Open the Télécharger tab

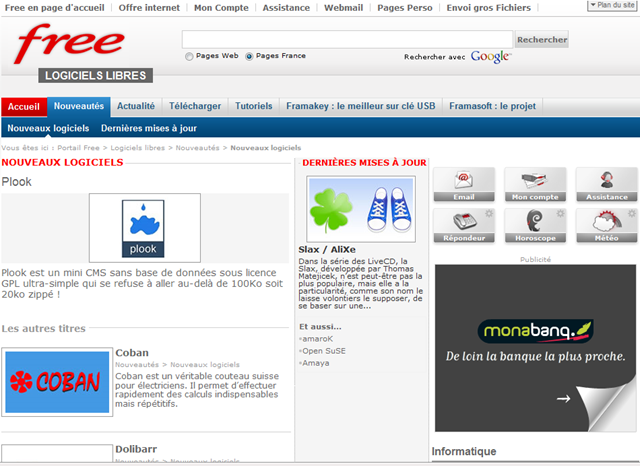tap(195, 106)
